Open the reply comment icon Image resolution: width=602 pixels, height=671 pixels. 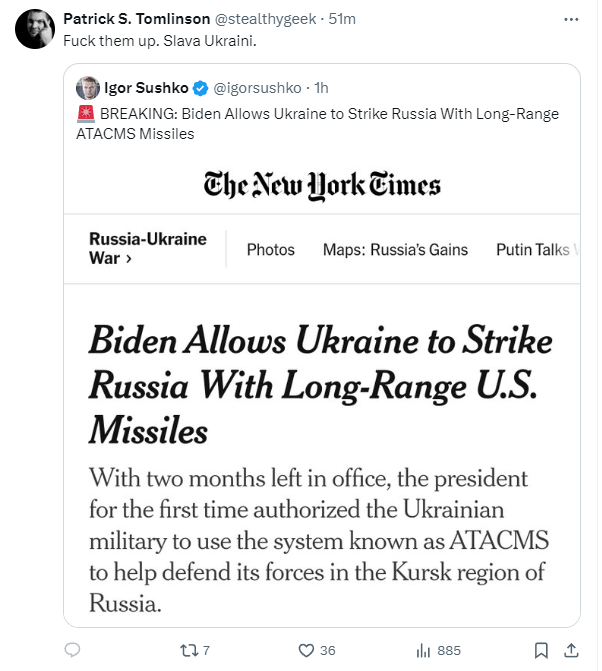pyautogui.click(x=72, y=650)
